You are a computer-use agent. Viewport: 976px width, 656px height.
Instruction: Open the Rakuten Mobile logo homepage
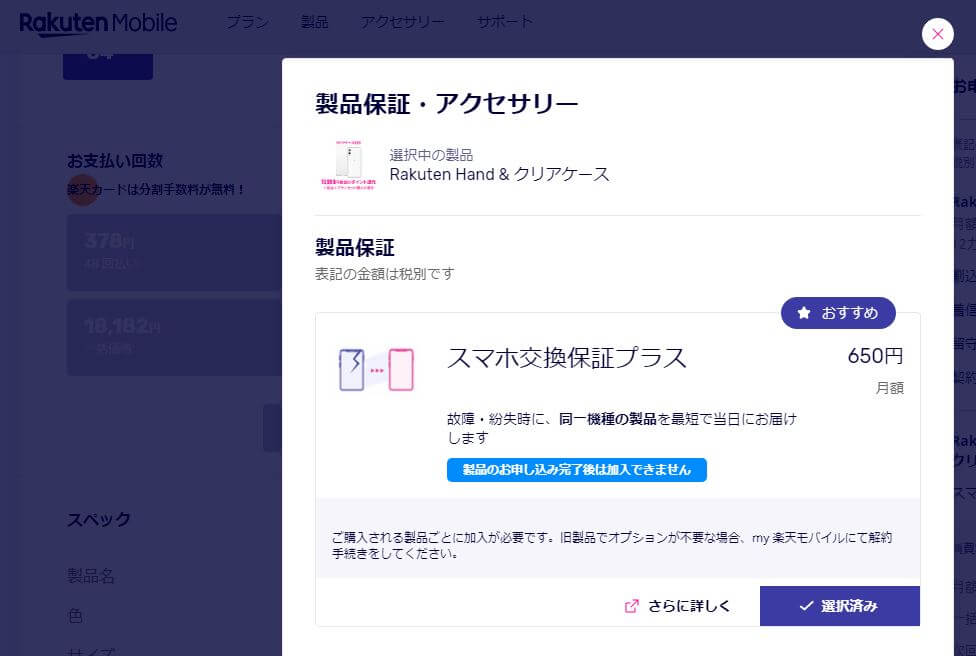pos(98,24)
